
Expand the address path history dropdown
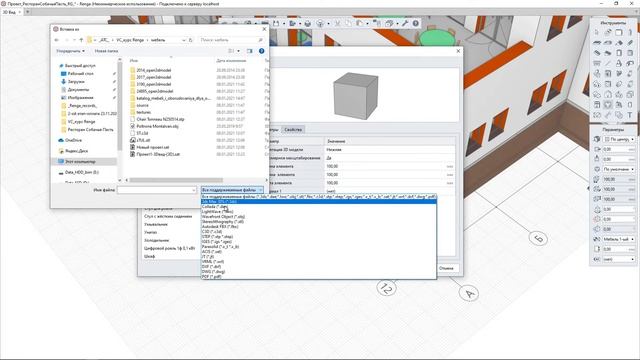click(184, 40)
